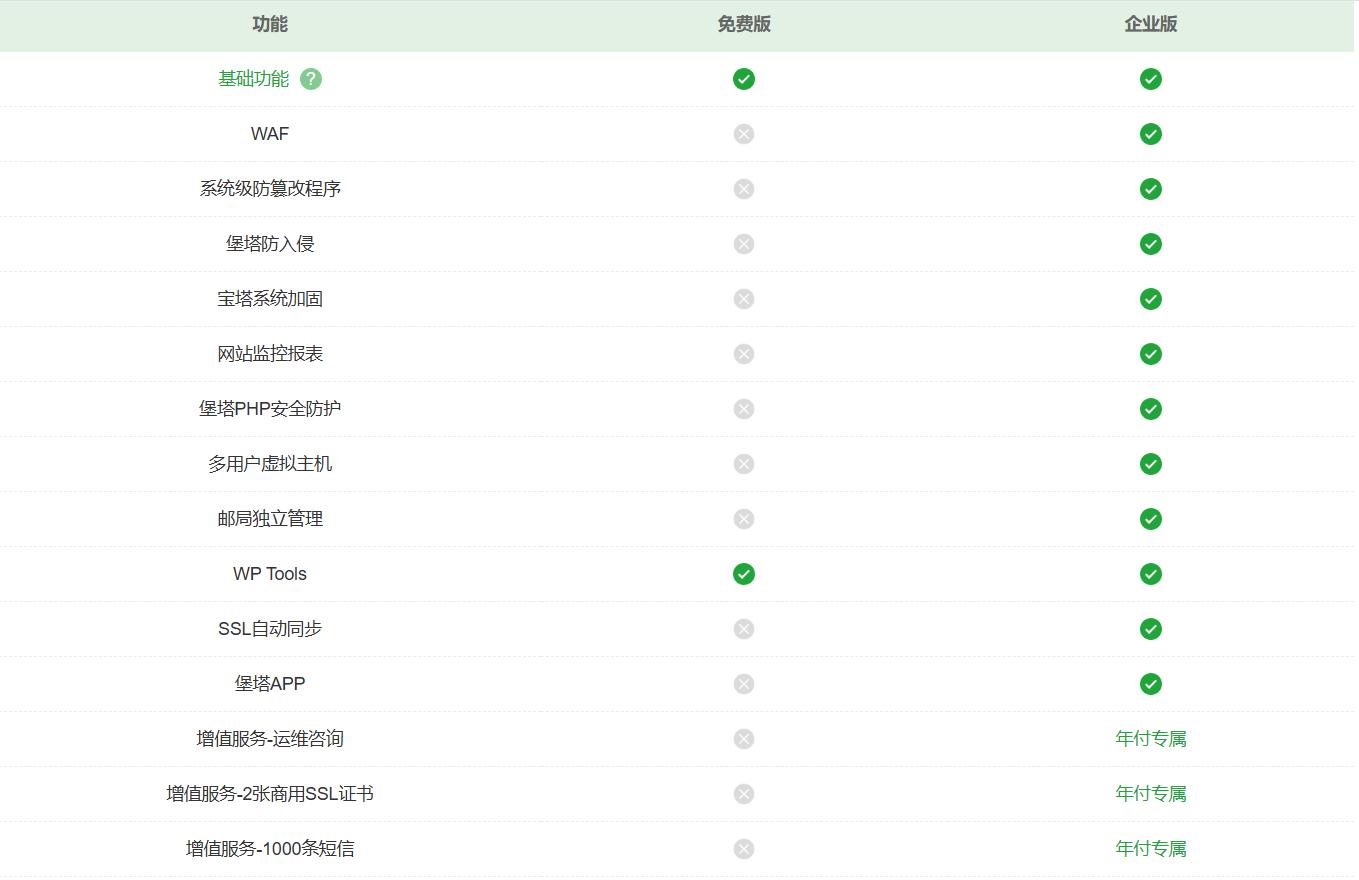The width and height of the screenshot is (1359, 880).
Task: Click the green check for 多用户虚拟主机 under 企业版
Action: (x=1150, y=464)
